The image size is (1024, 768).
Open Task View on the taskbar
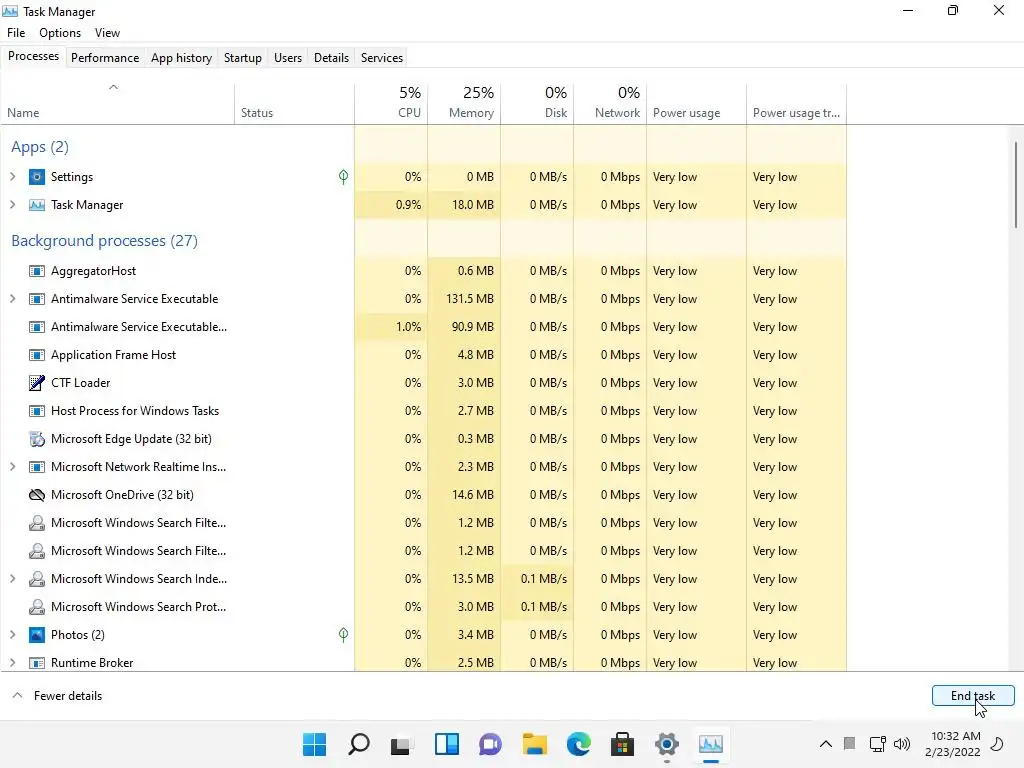[x=402, y=745]
